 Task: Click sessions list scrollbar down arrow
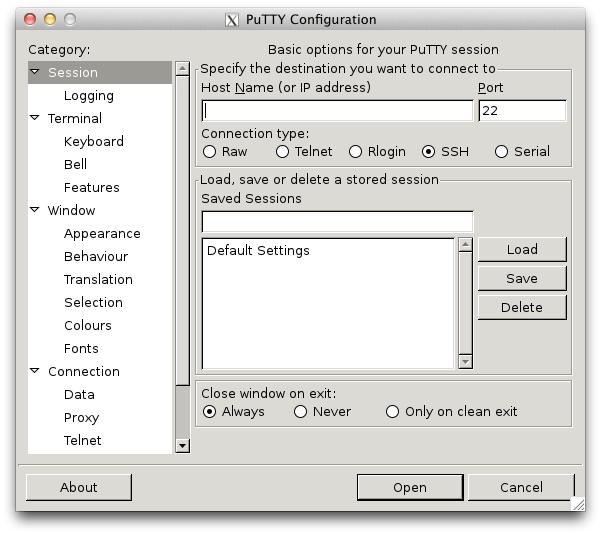tap(465, 361)
